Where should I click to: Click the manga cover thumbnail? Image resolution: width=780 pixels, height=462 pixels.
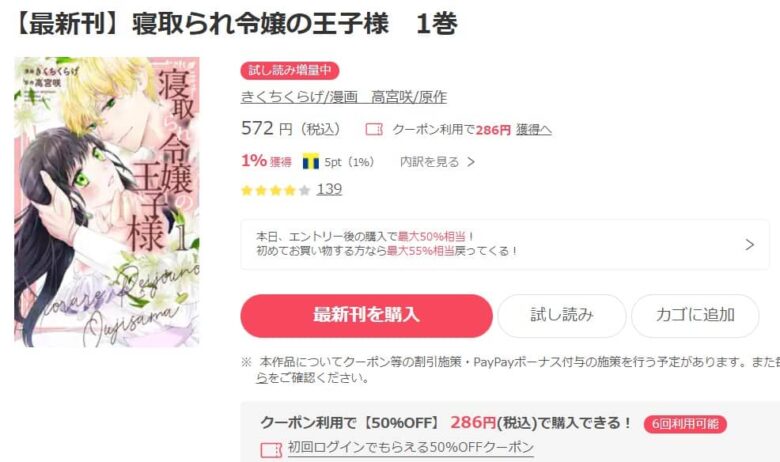(x=107, y=201)
